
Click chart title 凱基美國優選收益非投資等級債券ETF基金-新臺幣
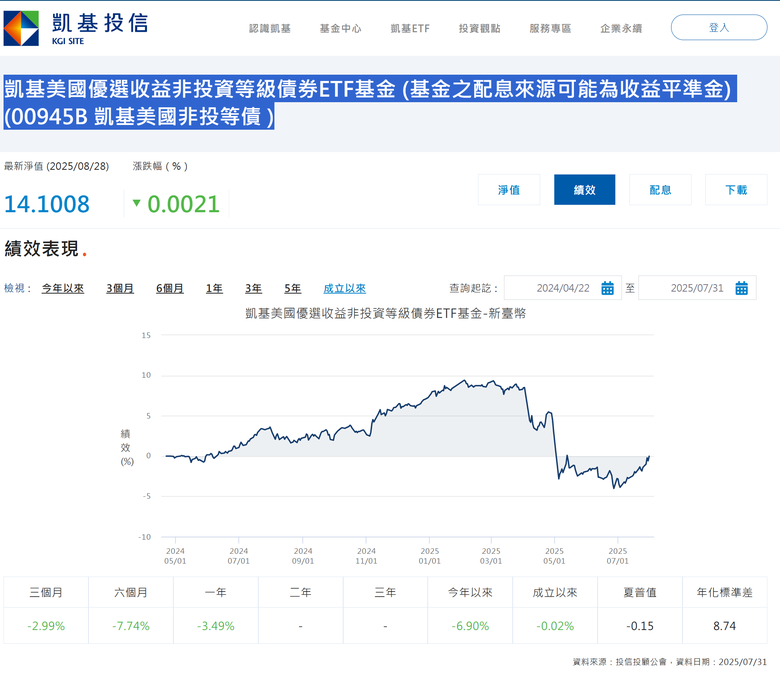(x=386, y=313)
